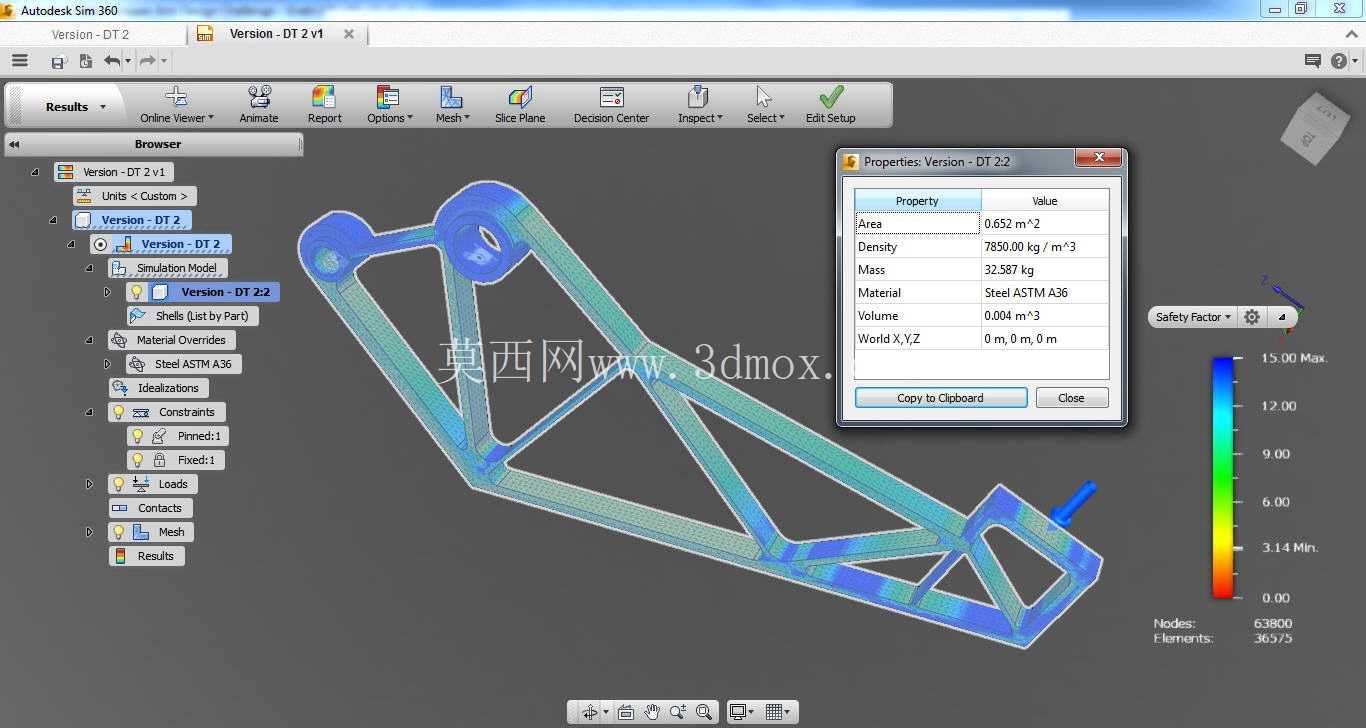Viewport: 1366px width, 728px height.
Task: Click the Undo arrow icon
Action: pyautogui.click(x=111, y=61)
